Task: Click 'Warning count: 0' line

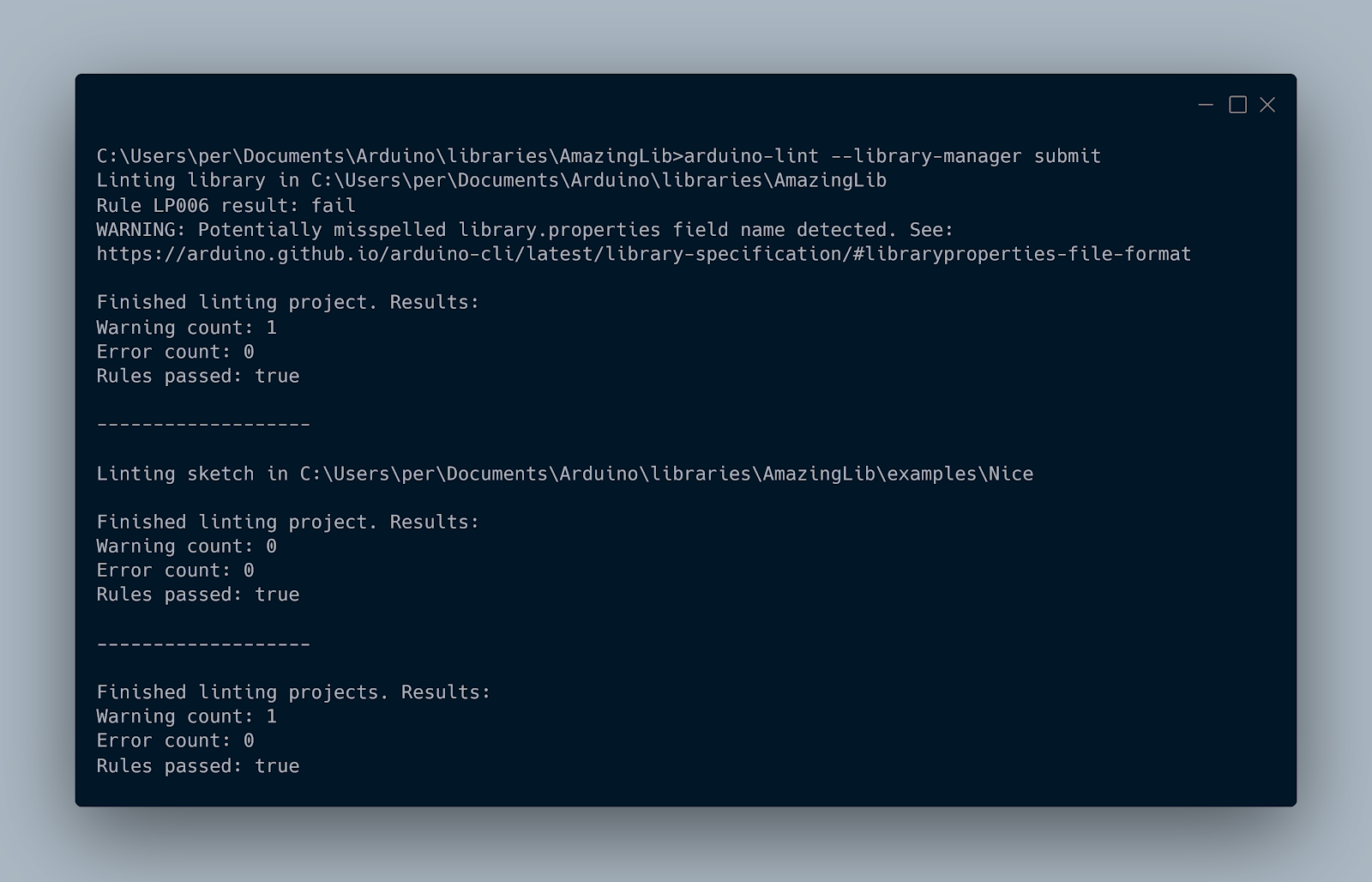Action: [x=186, y=547]
